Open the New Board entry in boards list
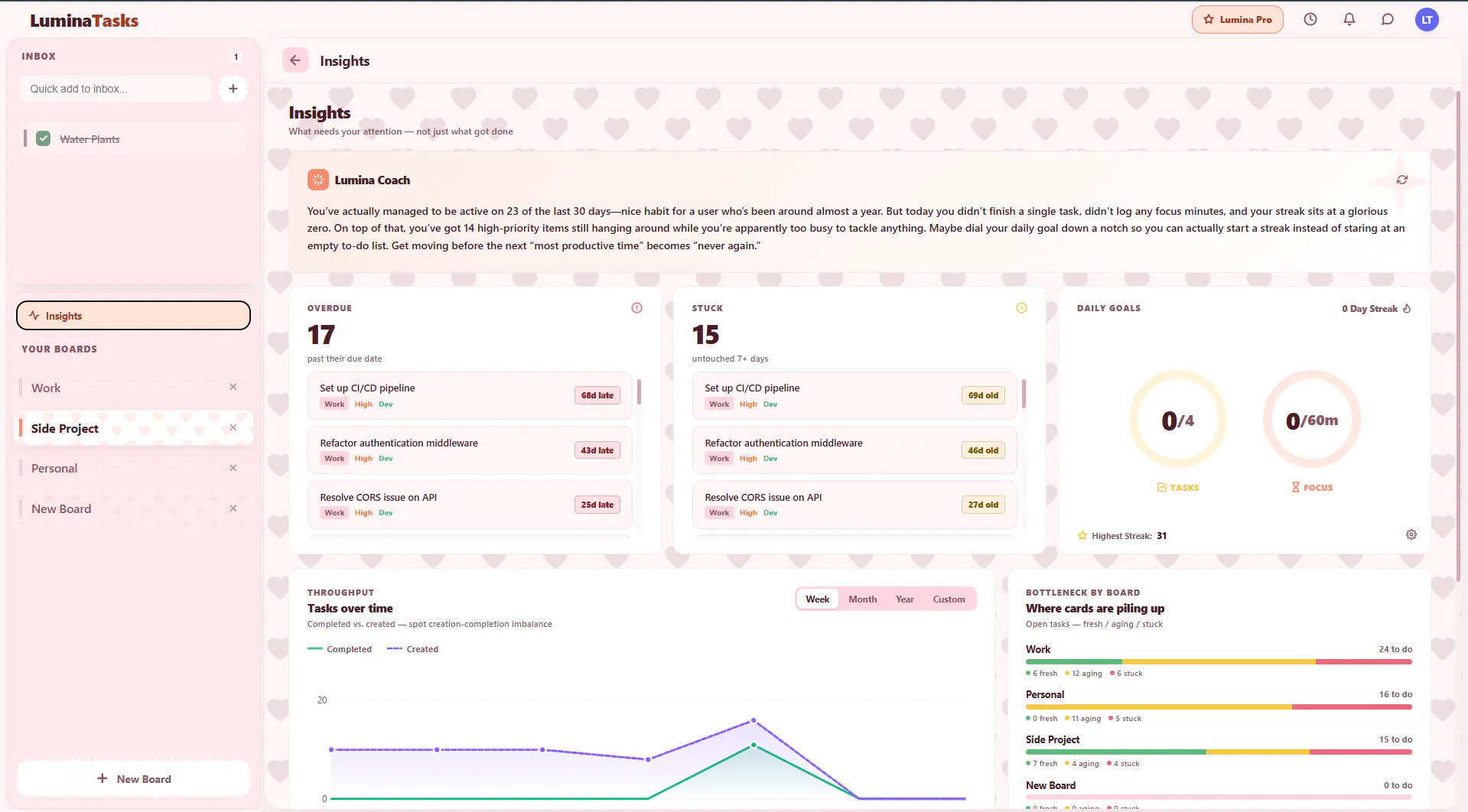Image resolution: width=1468 pixels, height=812 pixels. (x=122, y=508)
